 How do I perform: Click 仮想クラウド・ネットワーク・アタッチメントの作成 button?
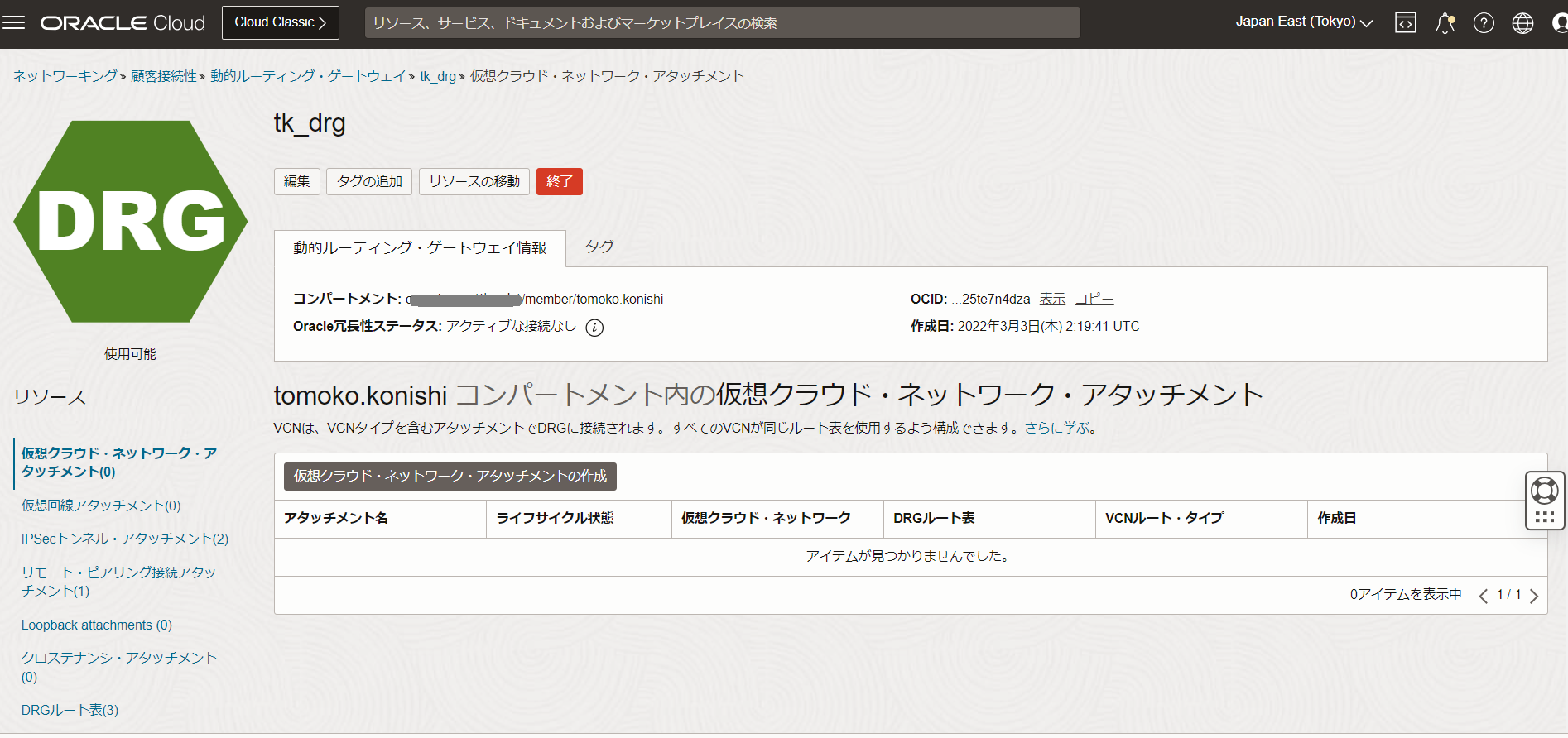point(450,476)
